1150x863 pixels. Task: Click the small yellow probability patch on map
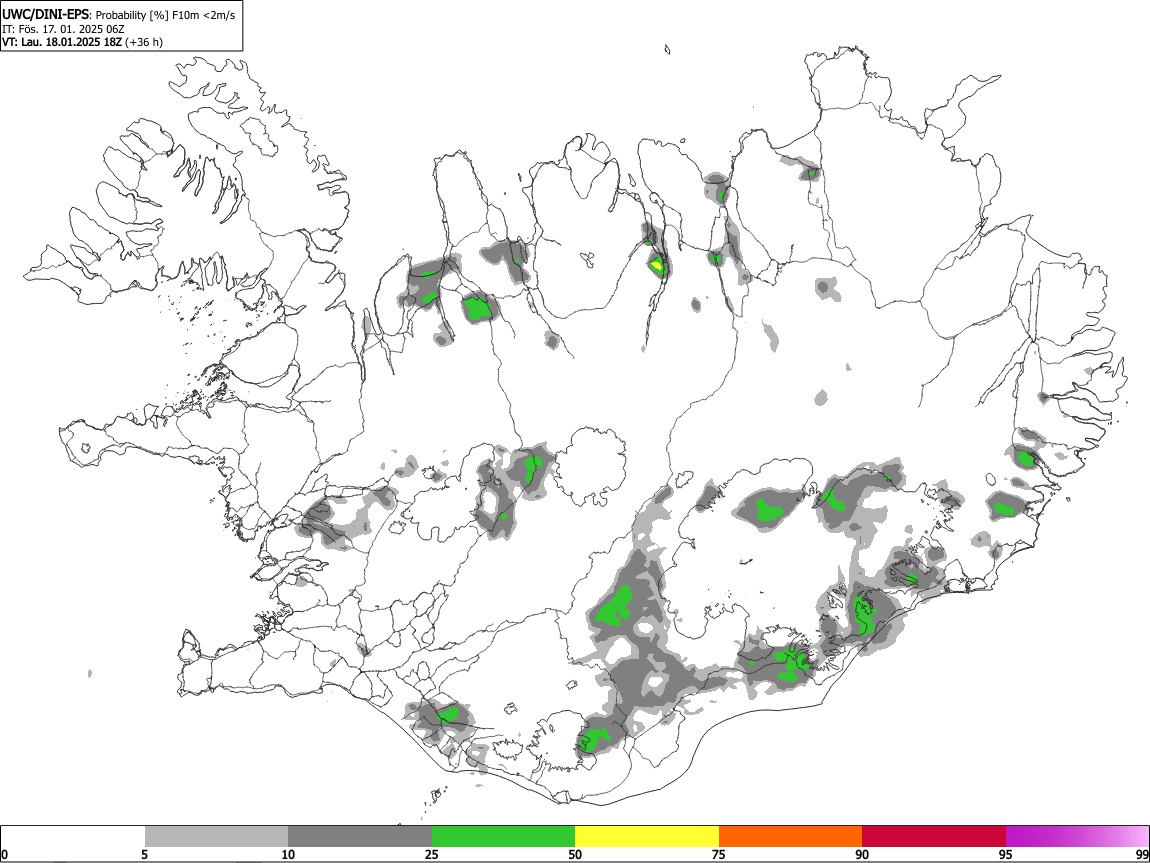click(657, 264)
